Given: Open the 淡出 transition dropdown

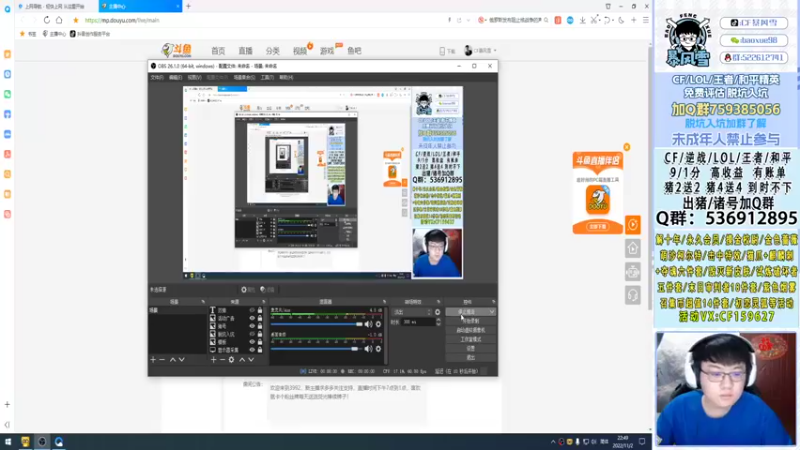Looking at the screenshot, I should tap(412, 312).
